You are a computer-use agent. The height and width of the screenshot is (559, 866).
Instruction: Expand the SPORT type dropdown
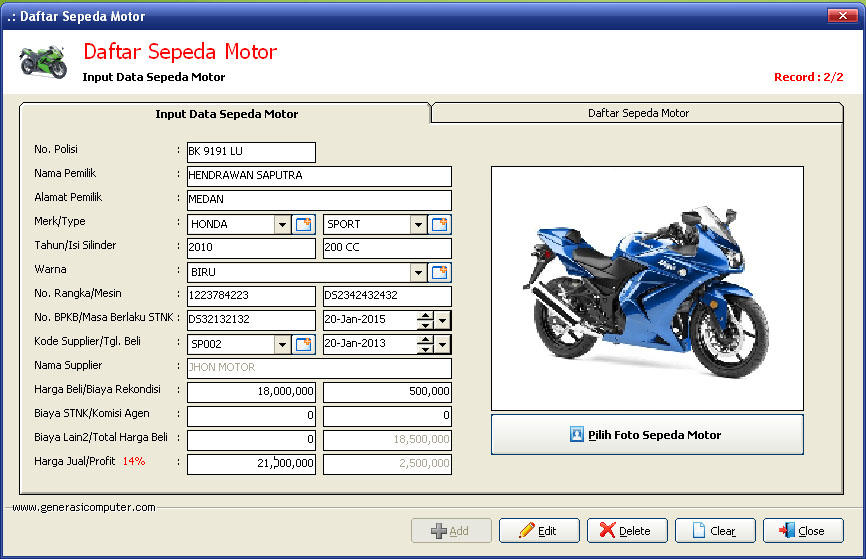[x=418, y=225]
